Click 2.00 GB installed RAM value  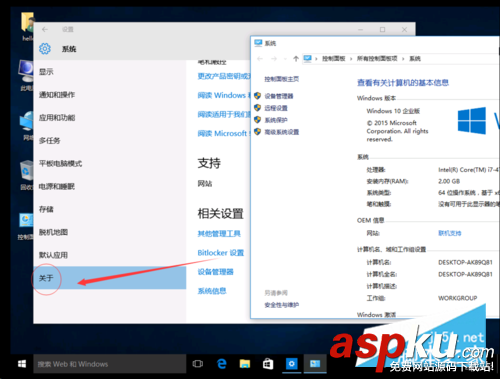click(449, 181)
